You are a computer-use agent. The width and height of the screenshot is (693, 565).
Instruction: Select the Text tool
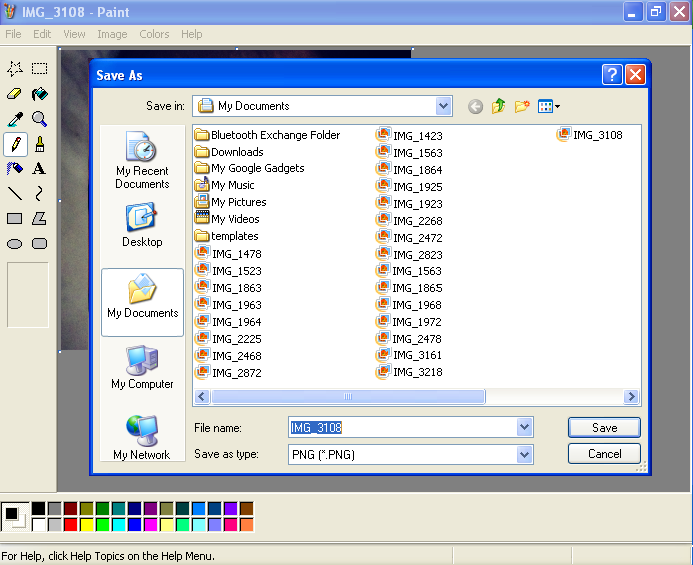(39, 168)
